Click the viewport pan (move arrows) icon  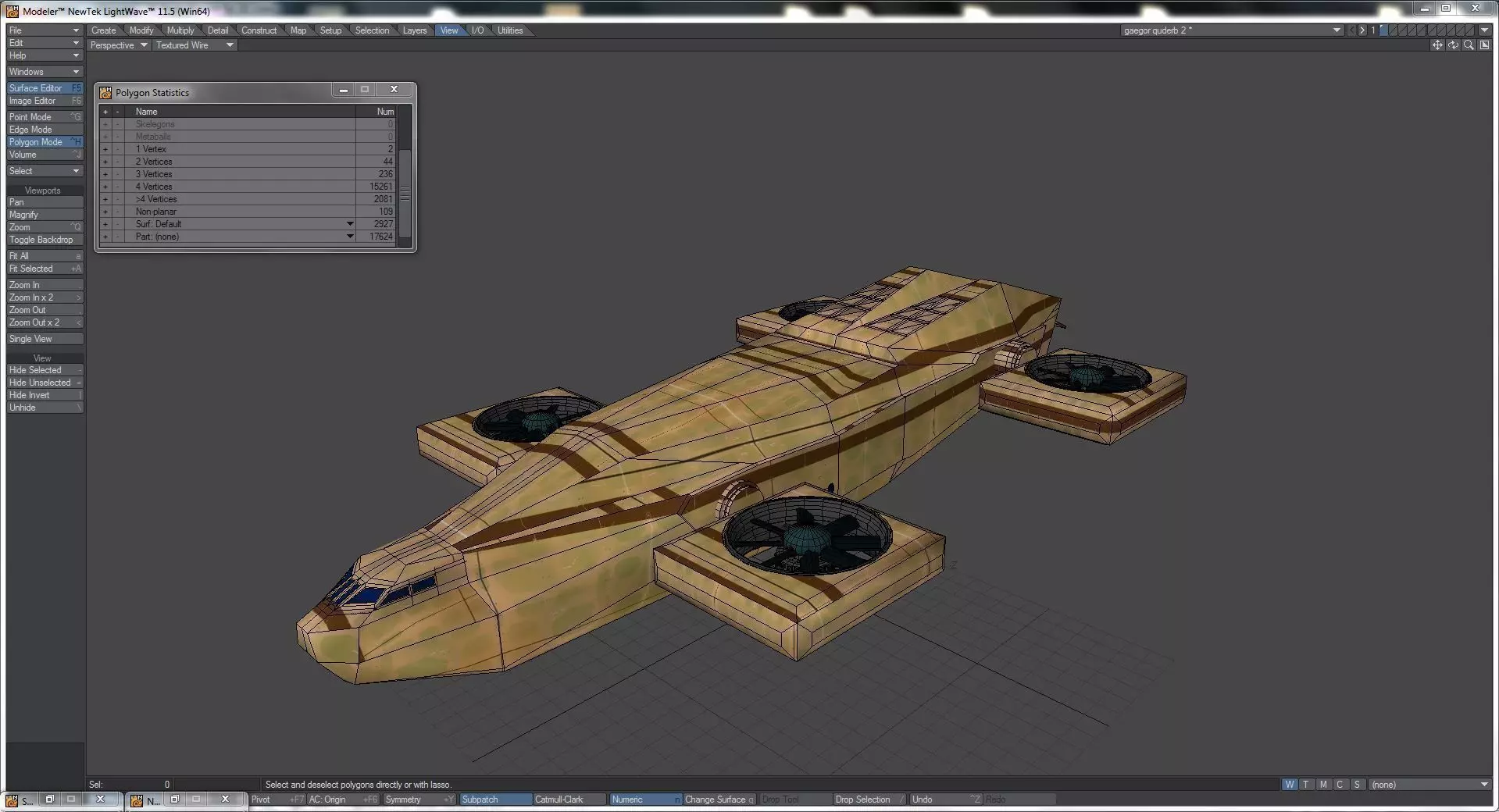click(1437, 45)
